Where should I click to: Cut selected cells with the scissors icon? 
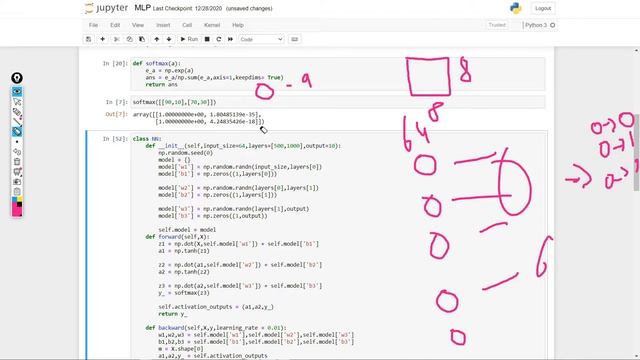[x=116, y=39]
